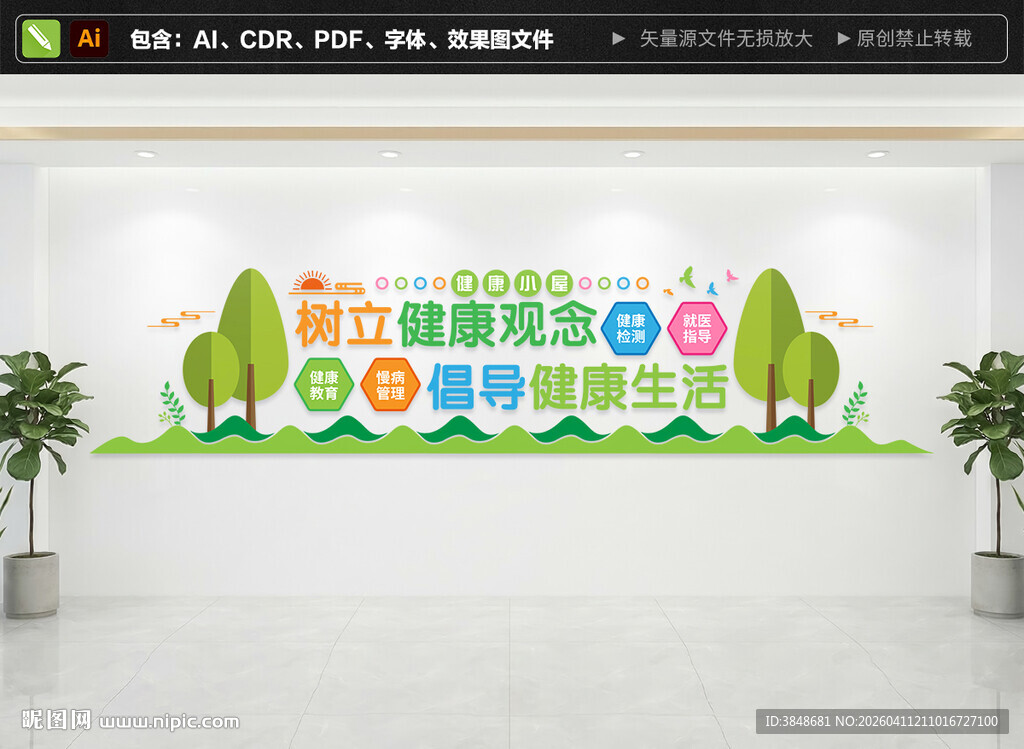Select the 慢病管理 orange hexagon badge
The width and height of the screenshot is (1024, 749).
[x=390, y=385]
